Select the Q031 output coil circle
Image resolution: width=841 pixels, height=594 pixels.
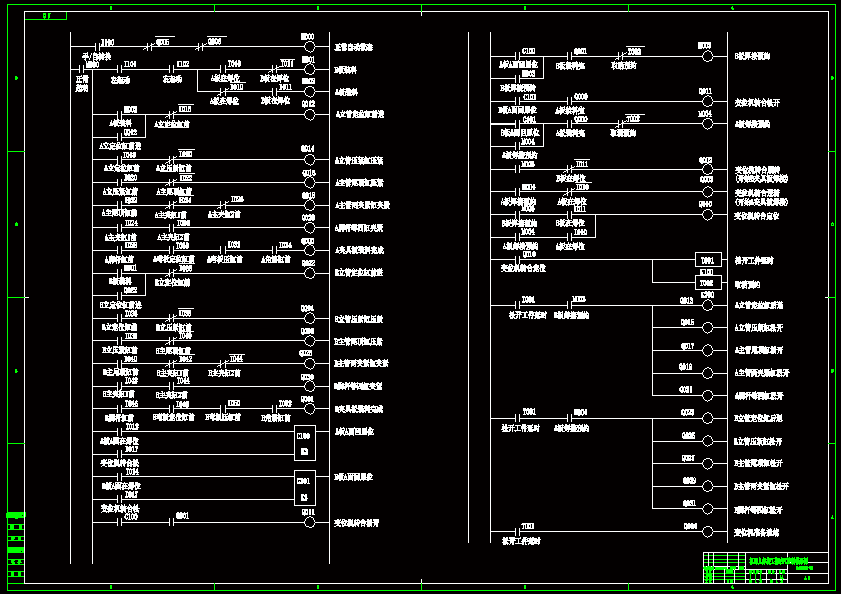707,509
